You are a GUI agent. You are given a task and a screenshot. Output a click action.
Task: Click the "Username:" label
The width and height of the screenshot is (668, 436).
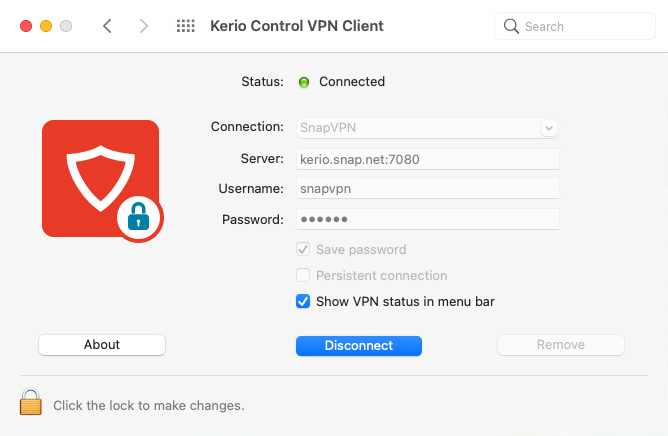pos(251,188)
